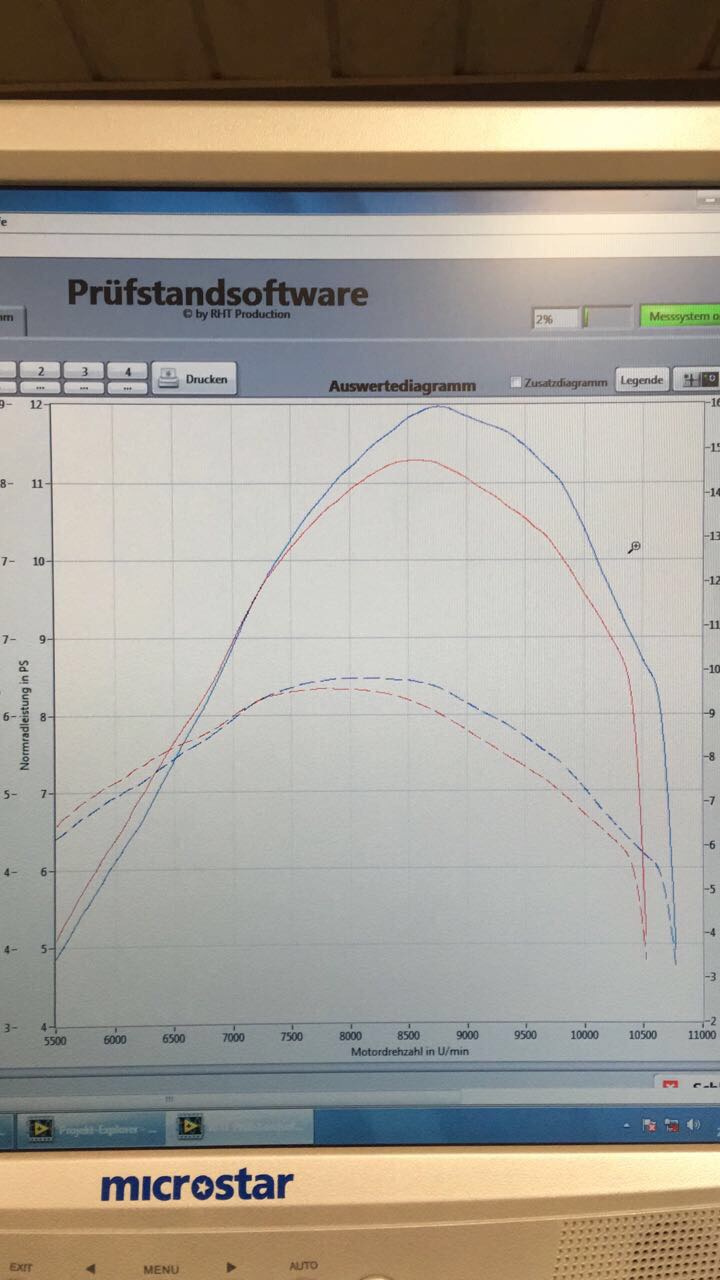Click the Drucken print button
720x1280 pixels.
(194, 379)
